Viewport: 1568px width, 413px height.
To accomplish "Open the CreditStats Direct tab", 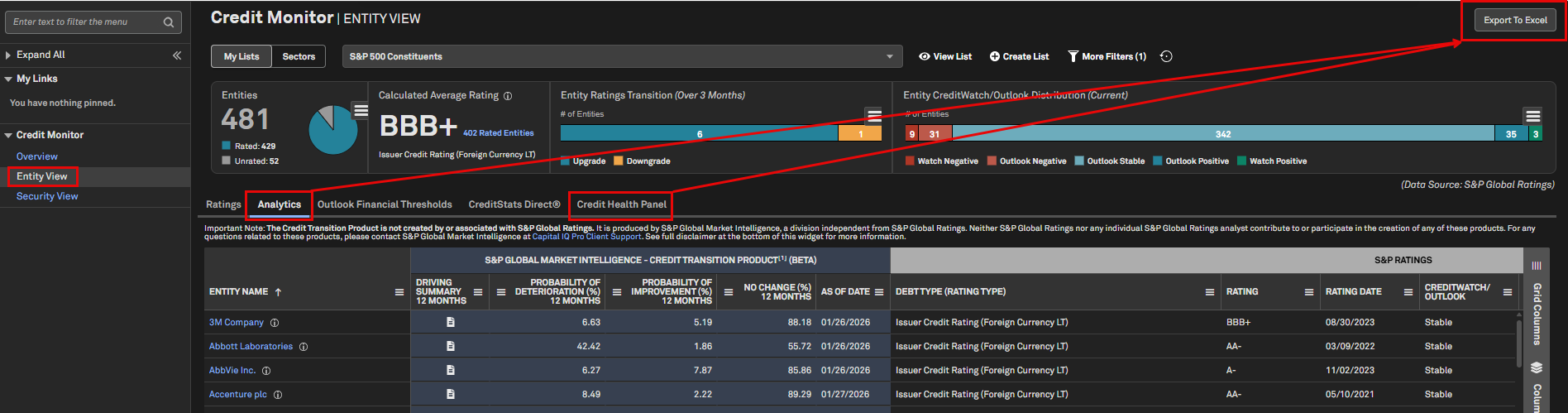I will (x=514, y=204).
